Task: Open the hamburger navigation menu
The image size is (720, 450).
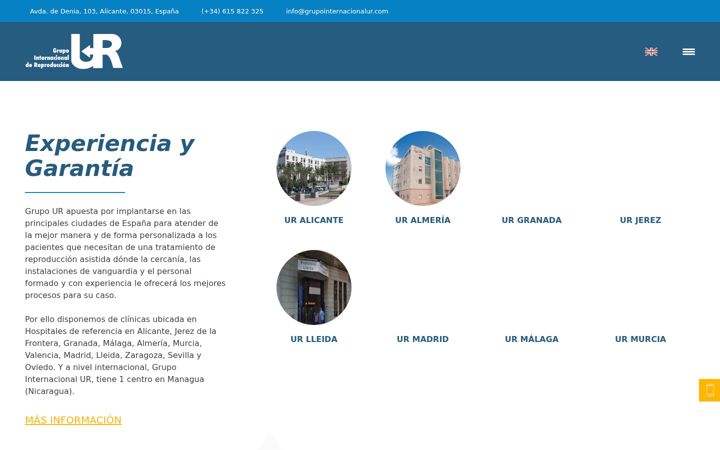Action: tap(688, 52)
